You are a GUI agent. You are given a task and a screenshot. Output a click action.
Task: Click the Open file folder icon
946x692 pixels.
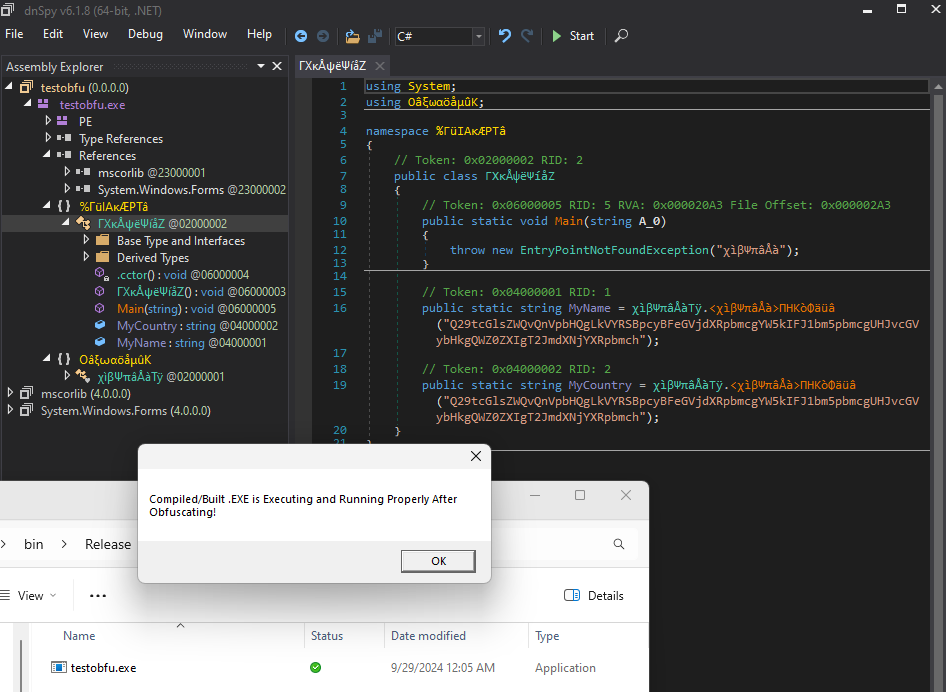click(352, 36)
